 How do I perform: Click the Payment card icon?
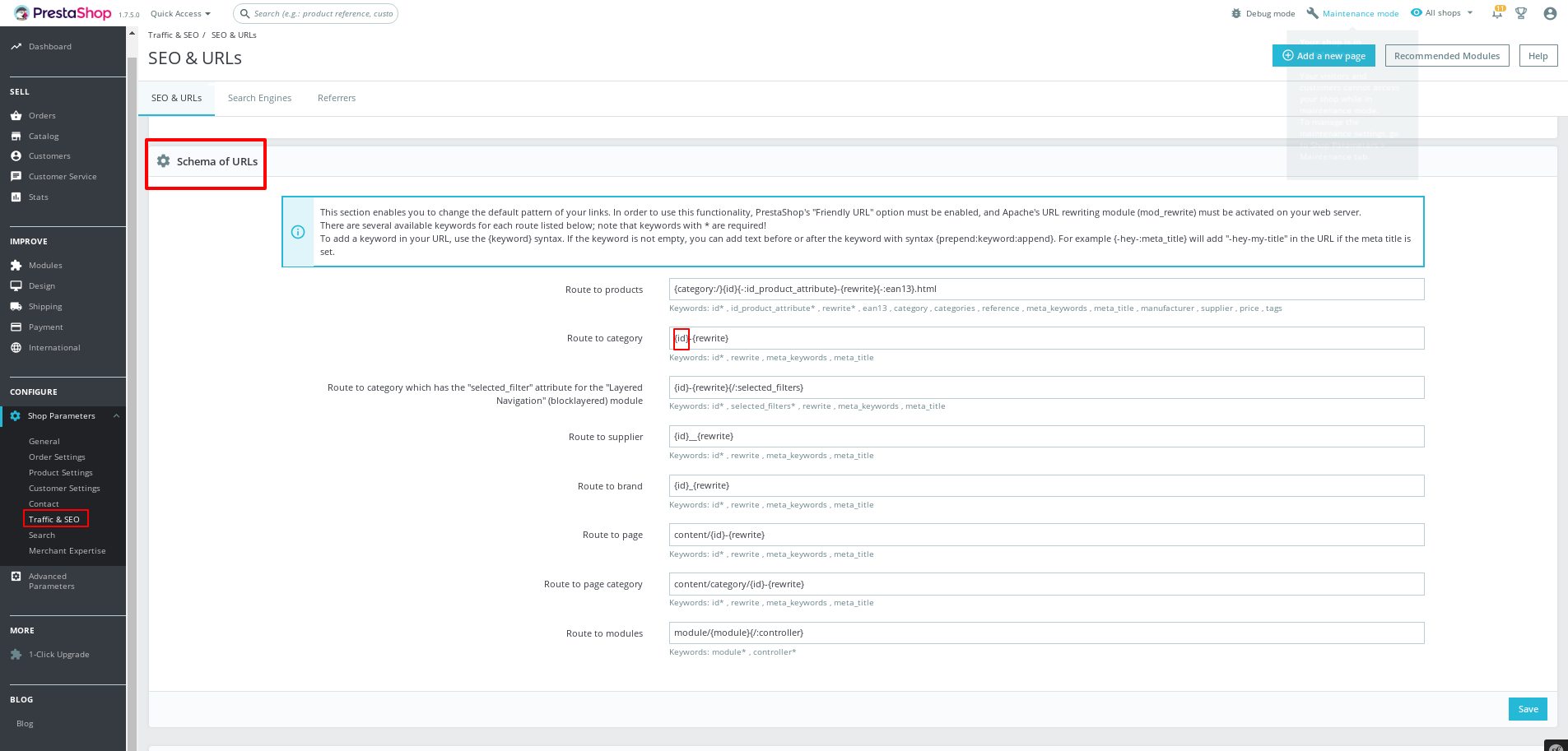pos(16,327)
